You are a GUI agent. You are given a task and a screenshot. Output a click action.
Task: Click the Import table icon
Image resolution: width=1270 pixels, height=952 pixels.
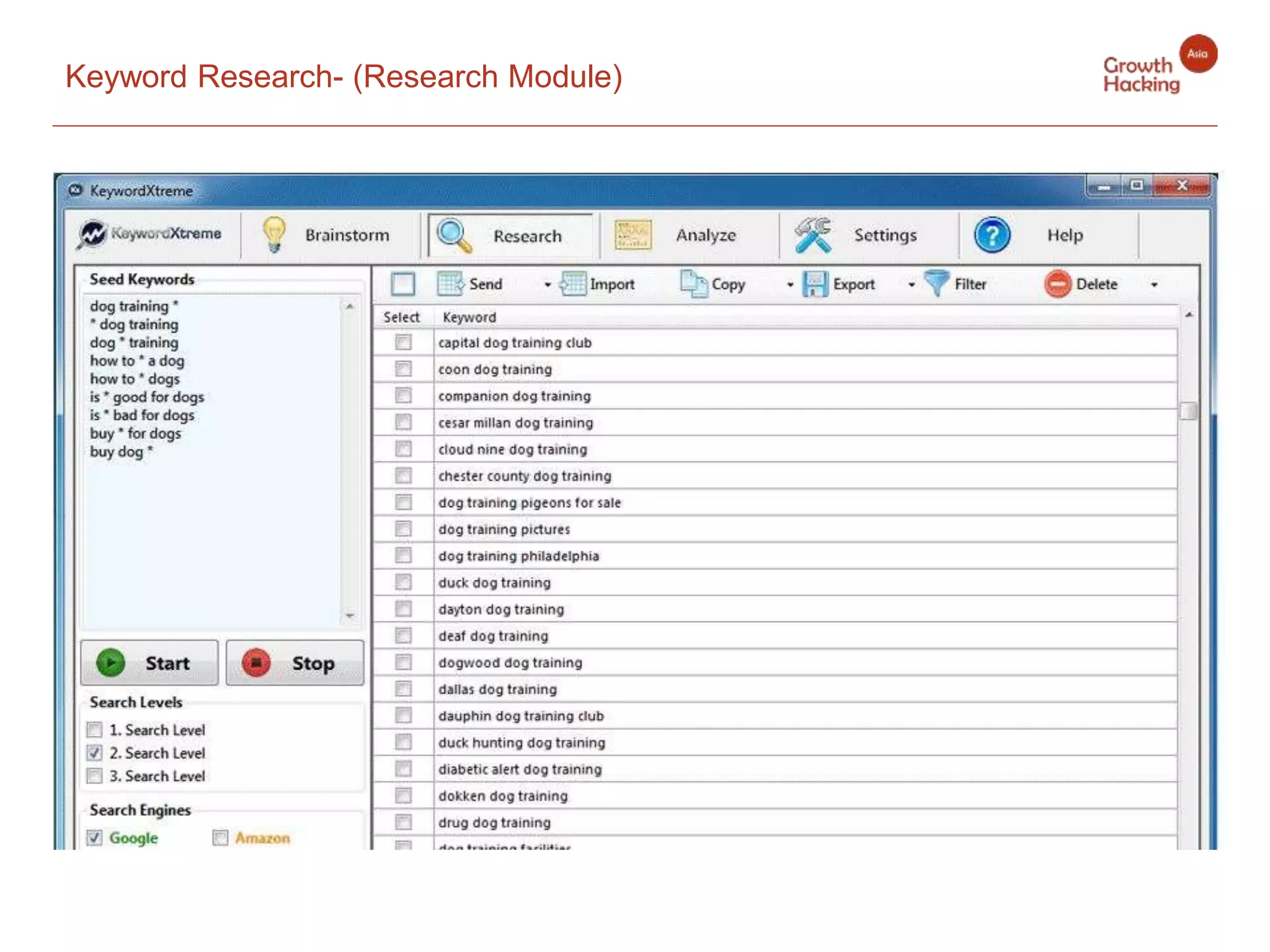(572, 284)
